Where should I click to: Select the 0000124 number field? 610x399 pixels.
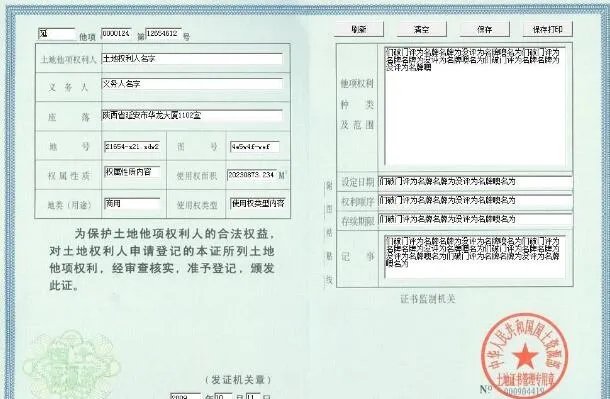116,34
